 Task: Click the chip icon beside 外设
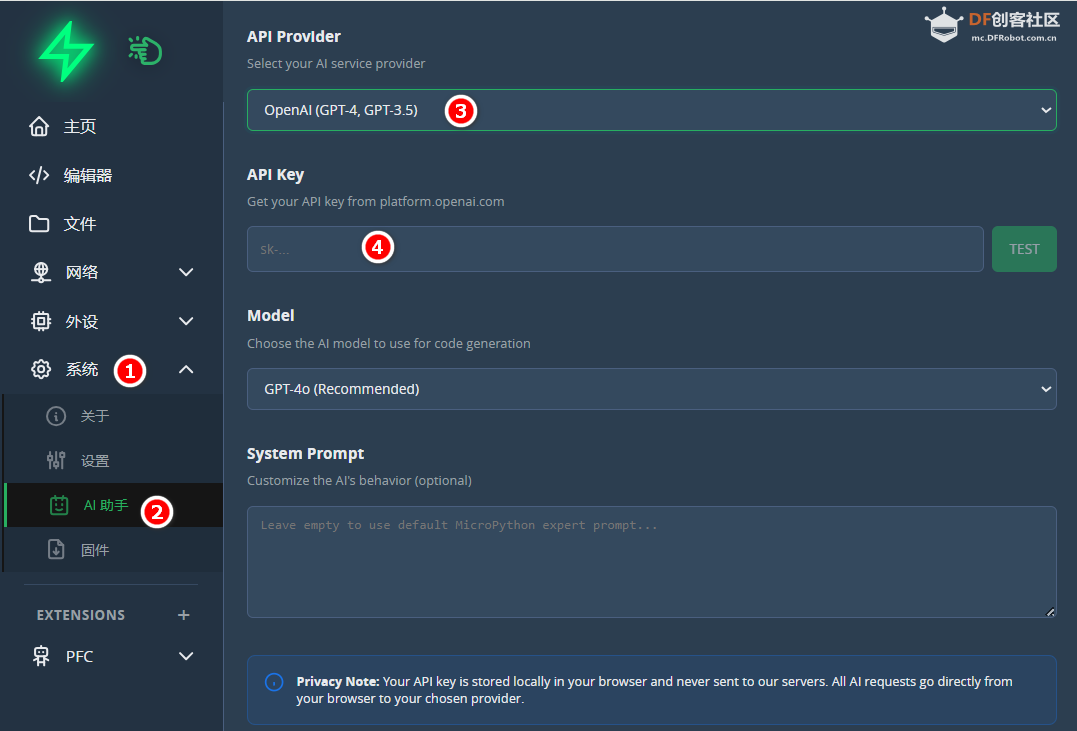41,321
